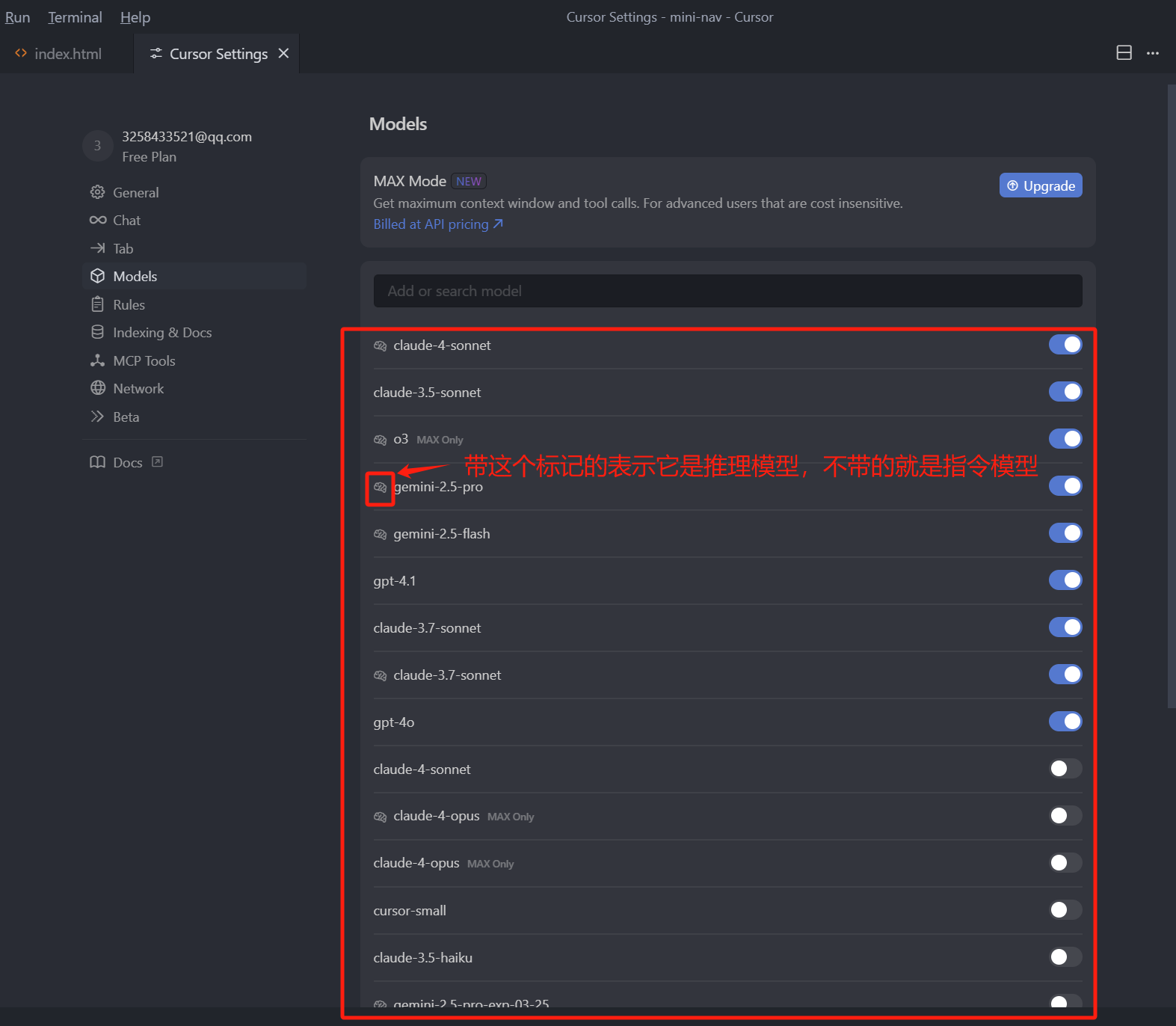This screenshot has height=1026, width=1176.
Task: Toggle reasoning claude-3.7-sonnet model off
Action: pos(1065,675)
